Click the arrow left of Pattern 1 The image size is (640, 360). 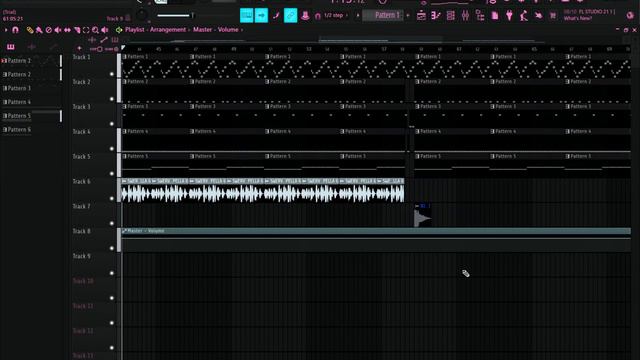[358, 16]
